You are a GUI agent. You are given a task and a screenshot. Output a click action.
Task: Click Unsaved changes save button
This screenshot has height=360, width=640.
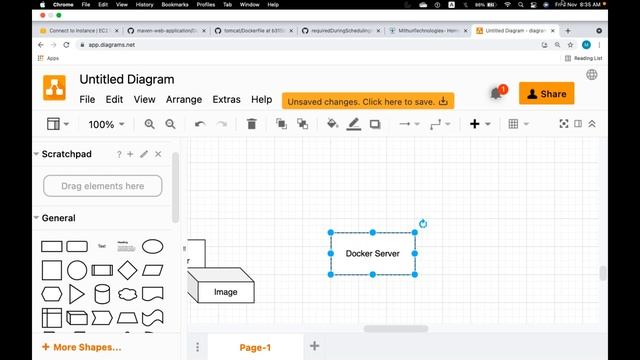tap(368, 101)
